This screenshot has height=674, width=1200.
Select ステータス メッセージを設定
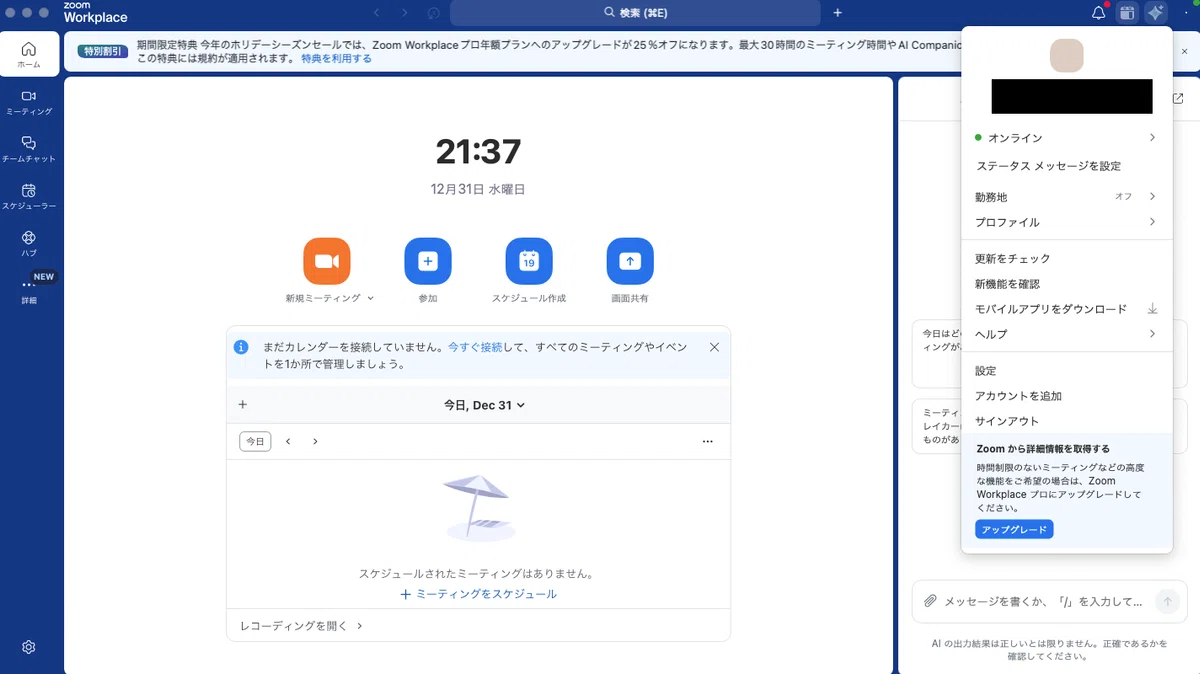click(x=1048, y=166)
